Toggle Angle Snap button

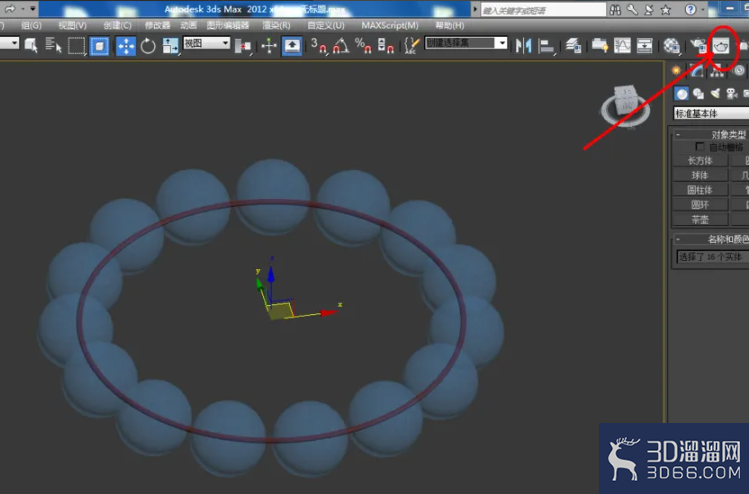point(341,46)
